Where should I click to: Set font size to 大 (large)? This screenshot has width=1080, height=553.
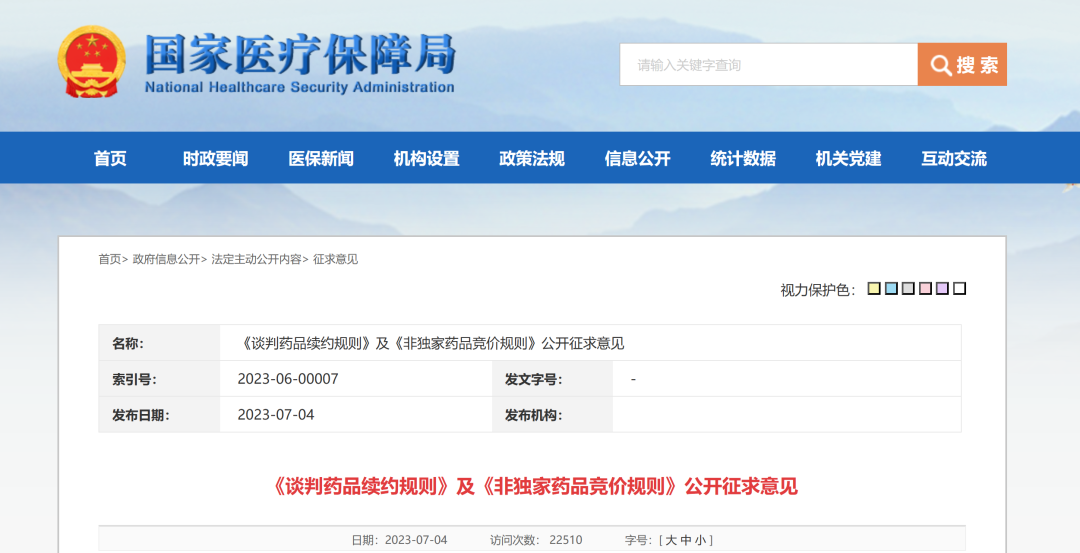coord(671,540)
